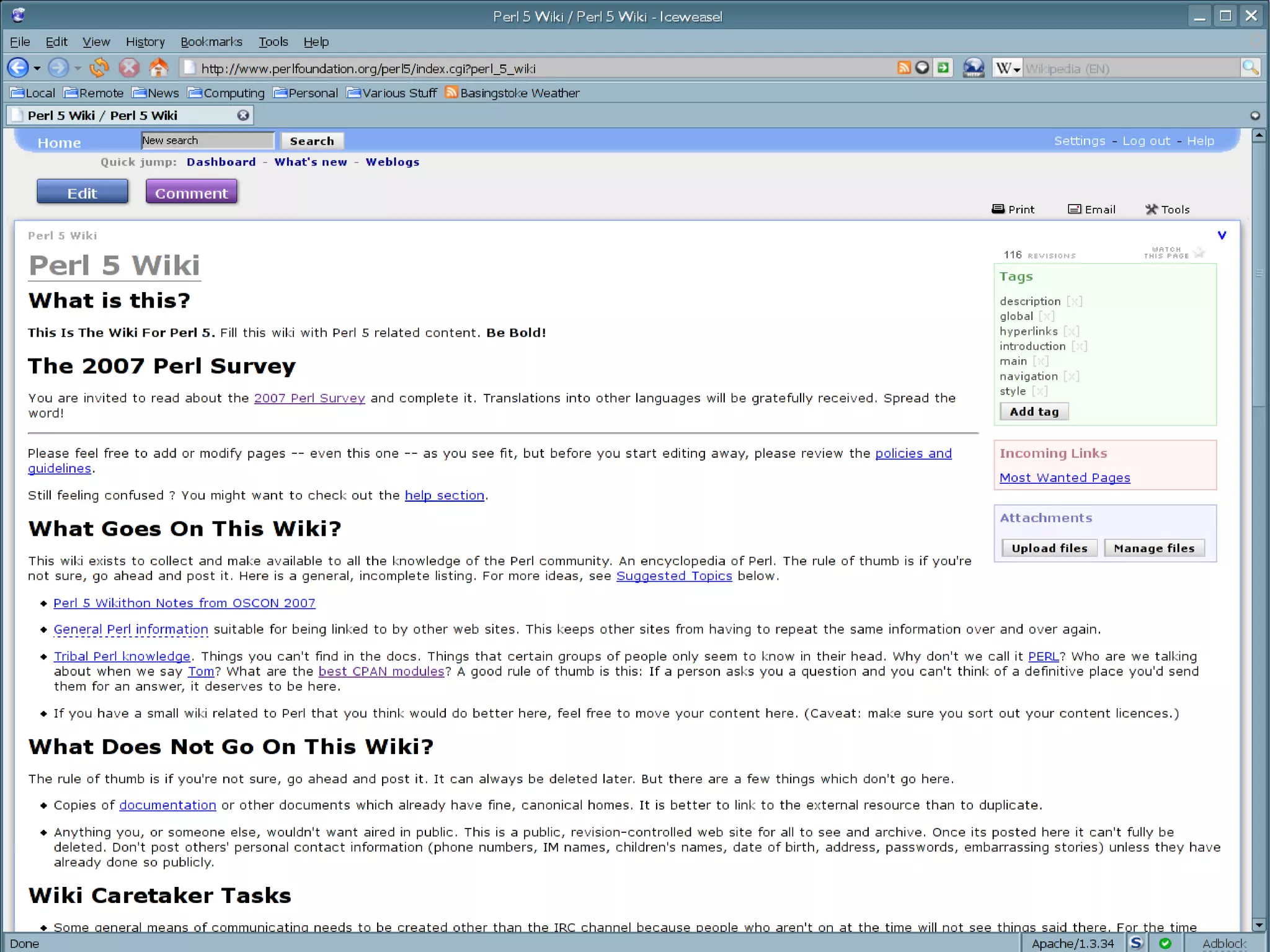1270x952 pixels.
Task: Click the green Go arrow icon
Action: 943,68
